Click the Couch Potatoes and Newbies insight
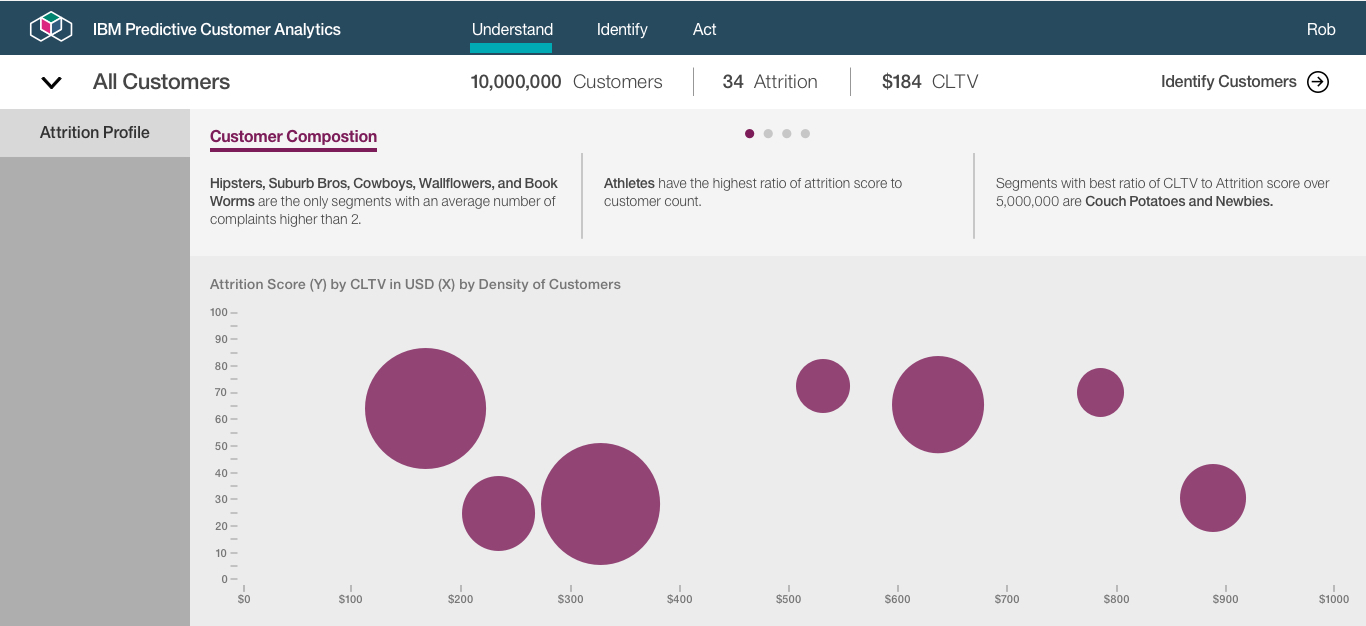The image size is (1366, 626). click(x=1163, y=192)
